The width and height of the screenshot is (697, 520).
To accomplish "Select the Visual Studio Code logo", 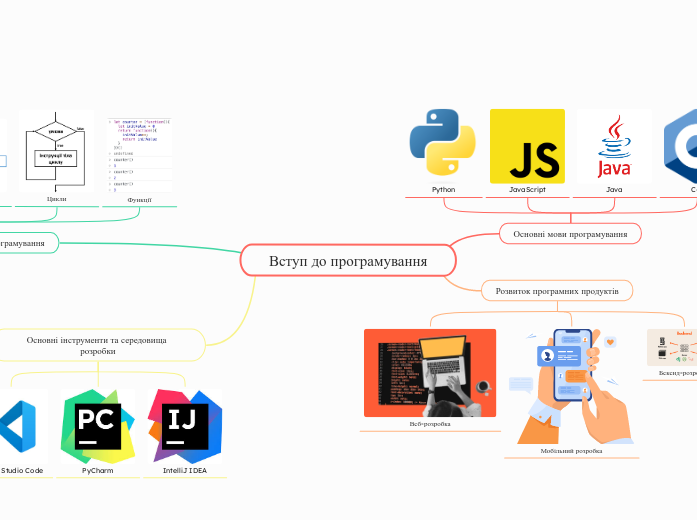I will [x=20, y=427].
